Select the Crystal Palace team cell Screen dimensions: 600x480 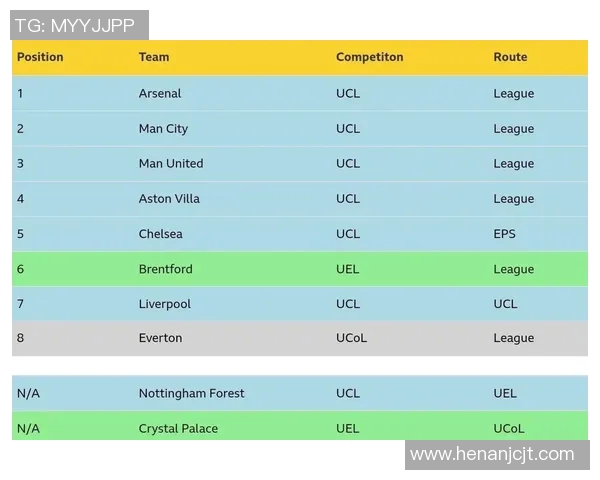point(178,428)
